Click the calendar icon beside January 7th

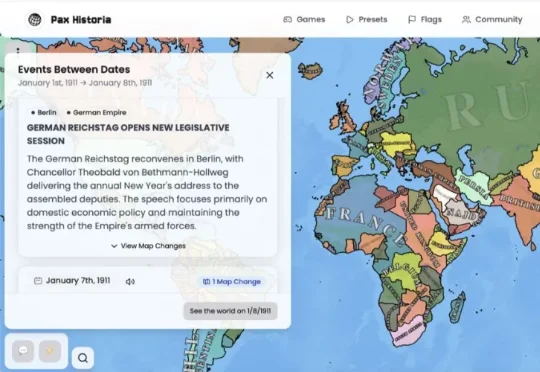[x=38, y=281]
